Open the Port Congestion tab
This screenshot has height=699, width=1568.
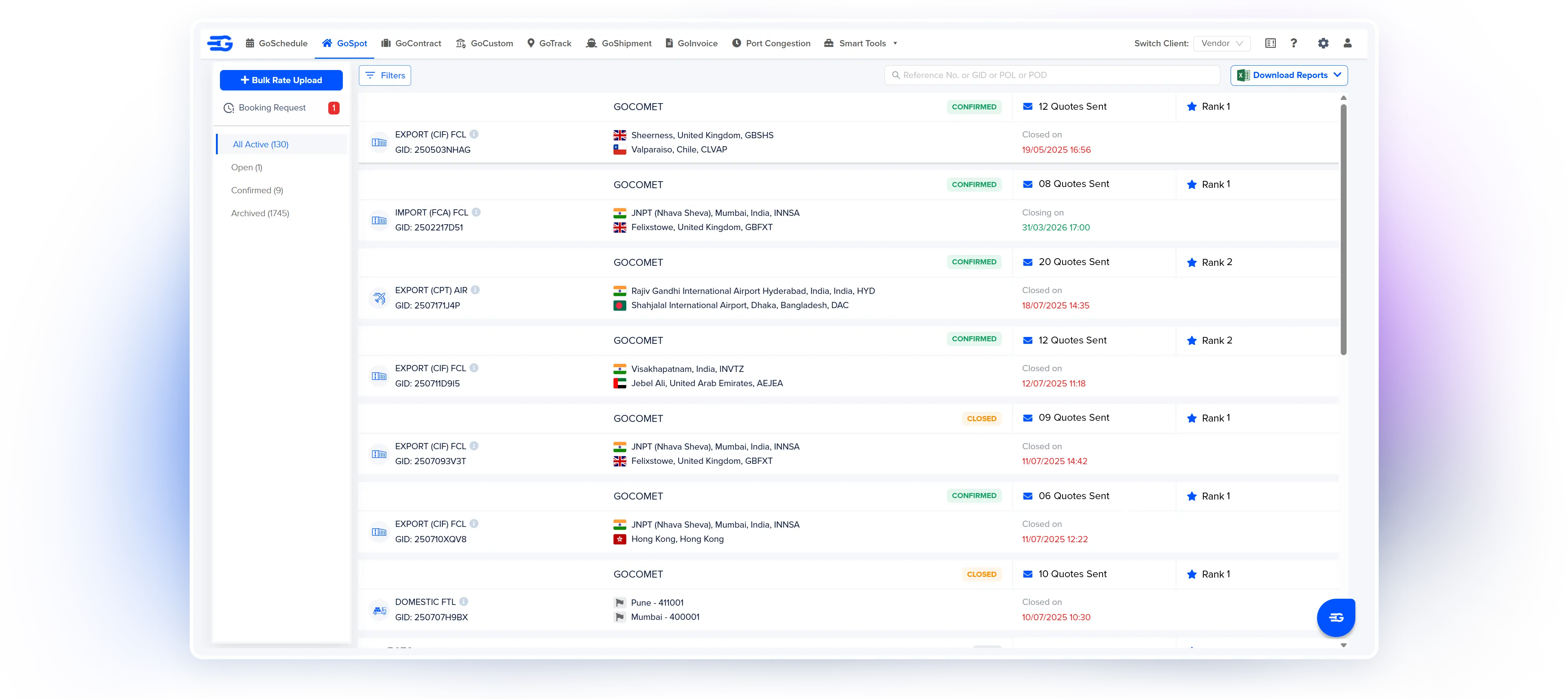tap(771, 43)
